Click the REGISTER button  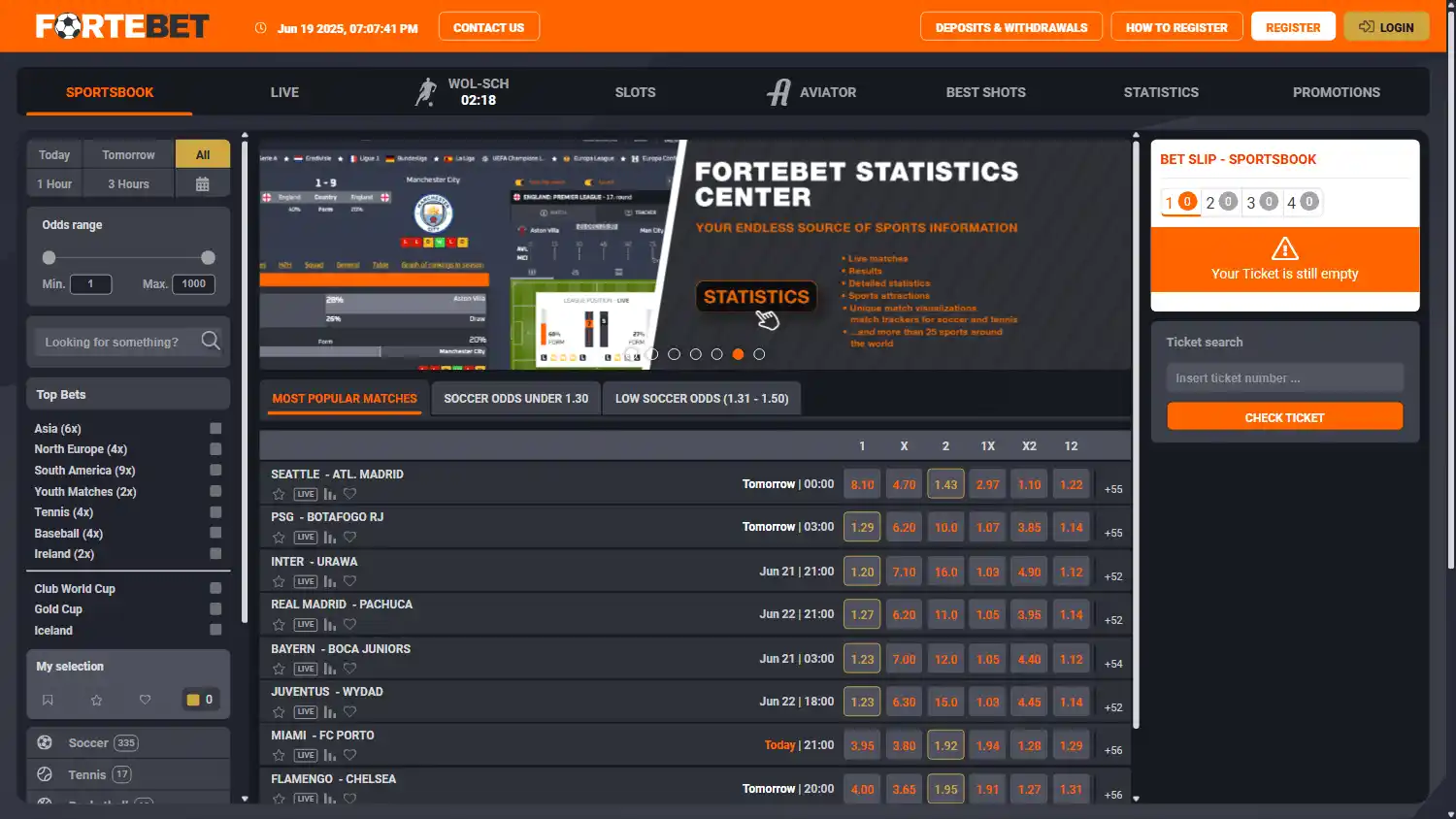[x=1293, y=27]
